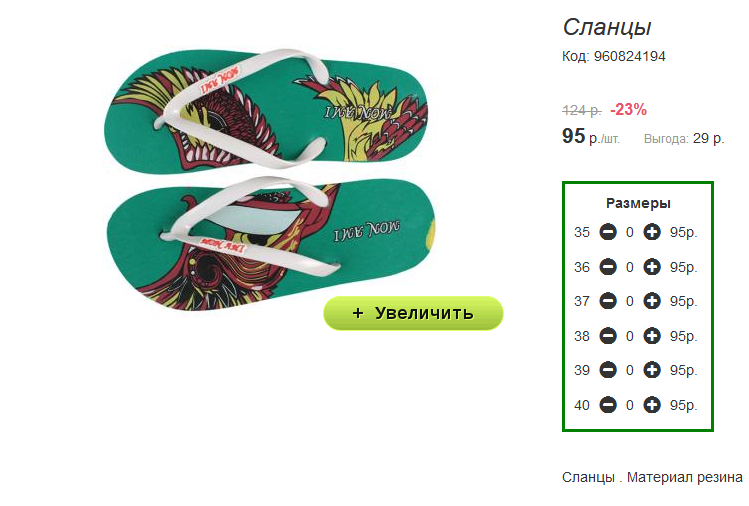Click the -23% discount label
The image size is (749, 506).
click(x=629, y=109)
